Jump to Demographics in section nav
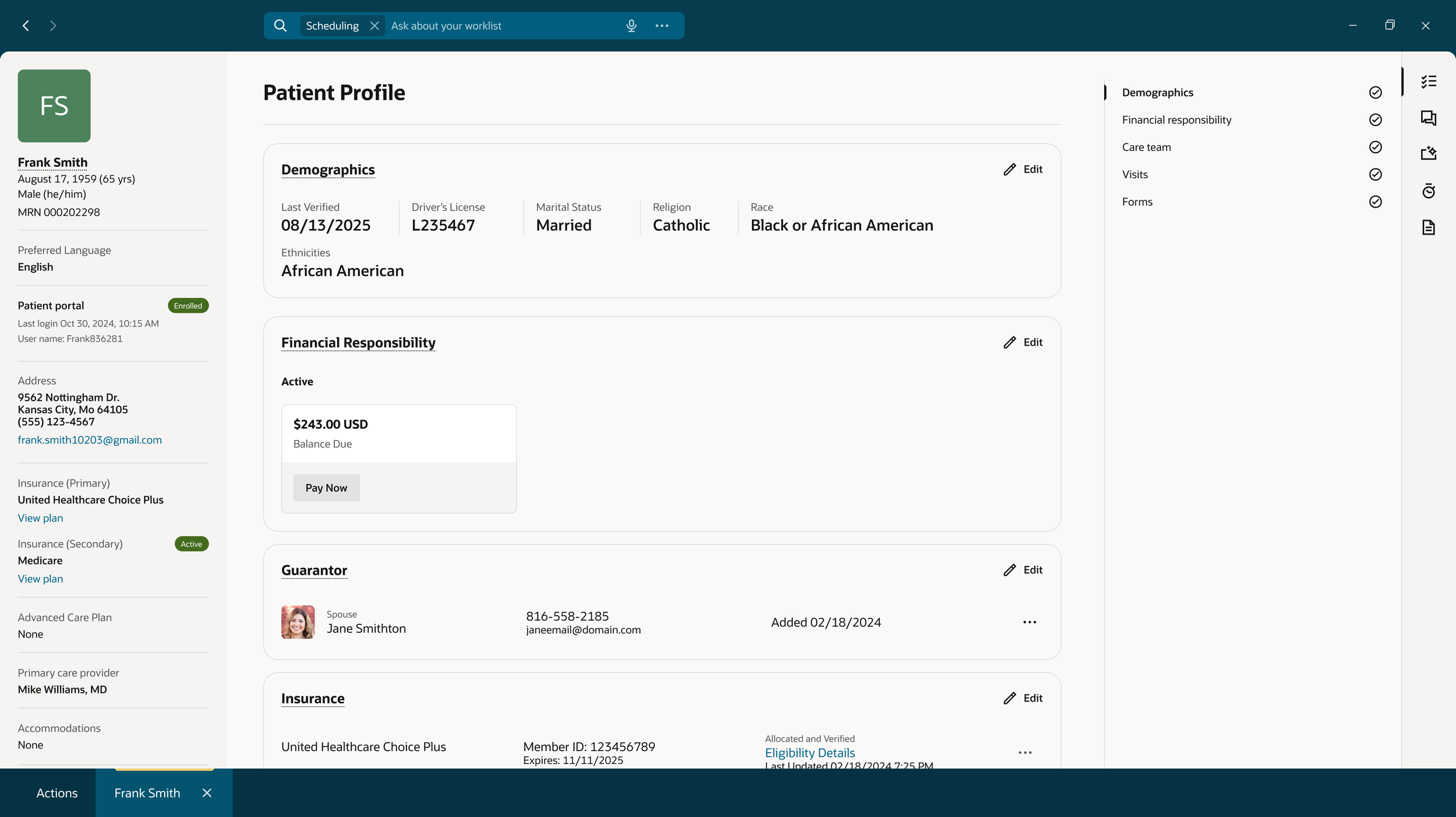This screenshot has width=1456, height=817. click(1157, 93)
